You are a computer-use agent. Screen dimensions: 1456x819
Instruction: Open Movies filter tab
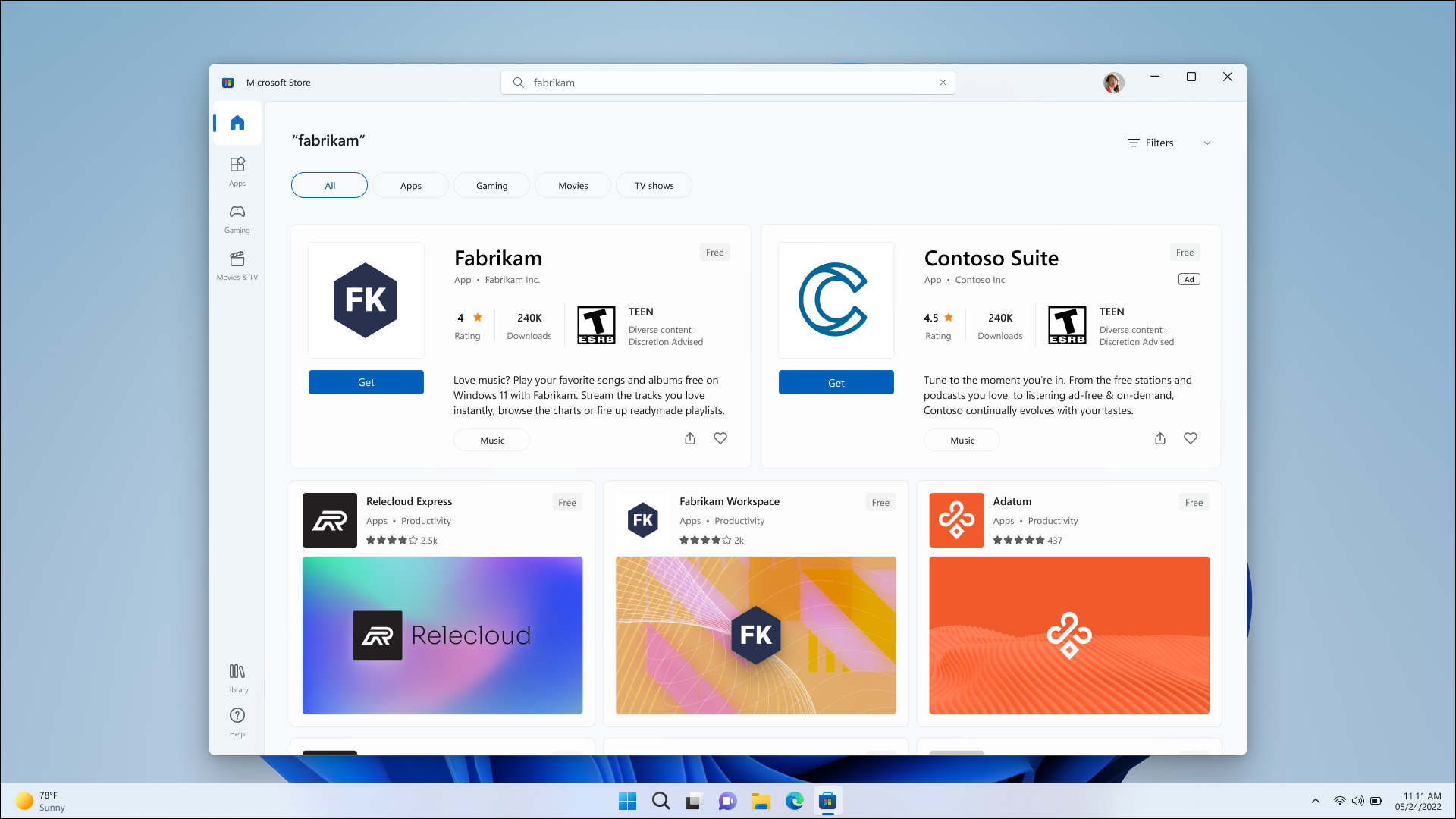click(573, 185)
